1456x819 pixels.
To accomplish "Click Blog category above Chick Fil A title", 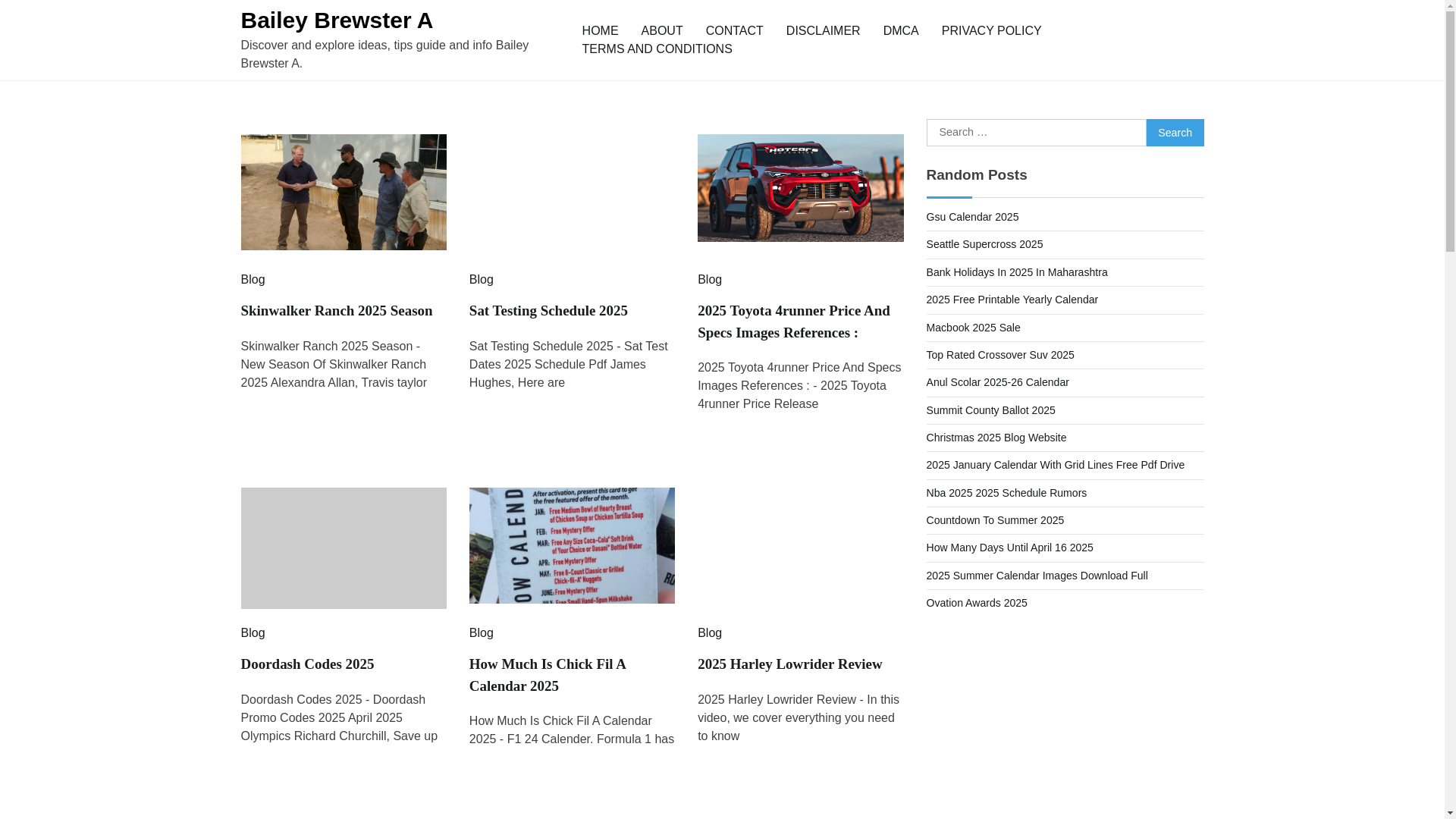I will [x=481, y=633].
